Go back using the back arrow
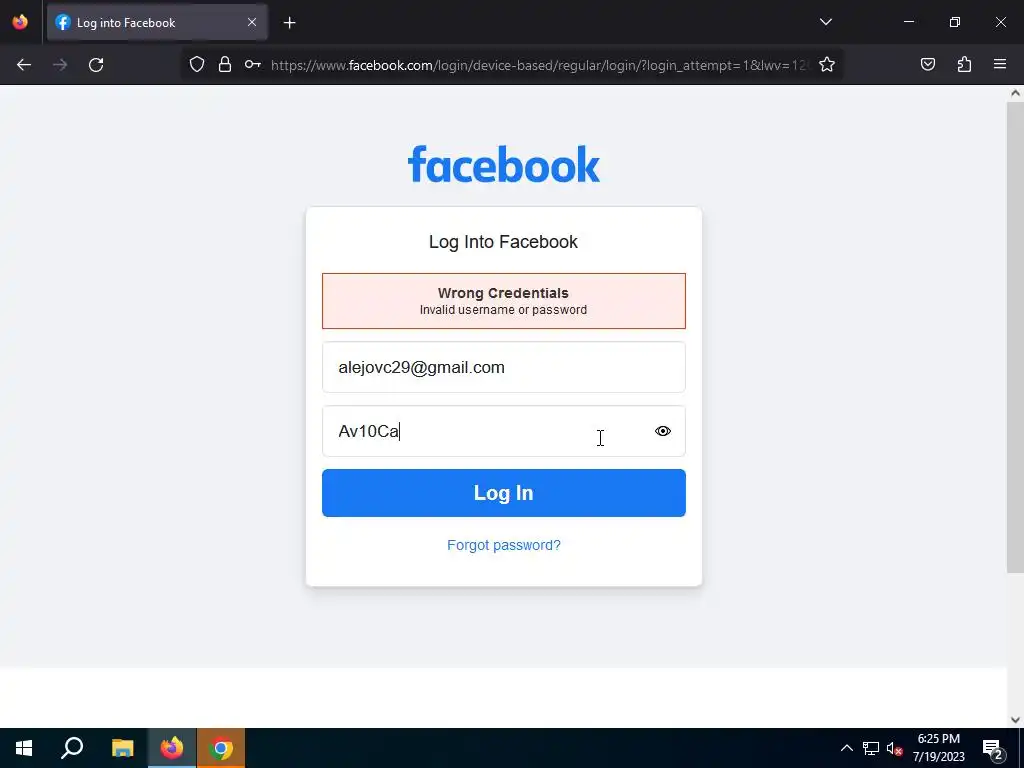This screenshot has height=768, width=1024. coord(24,65)
